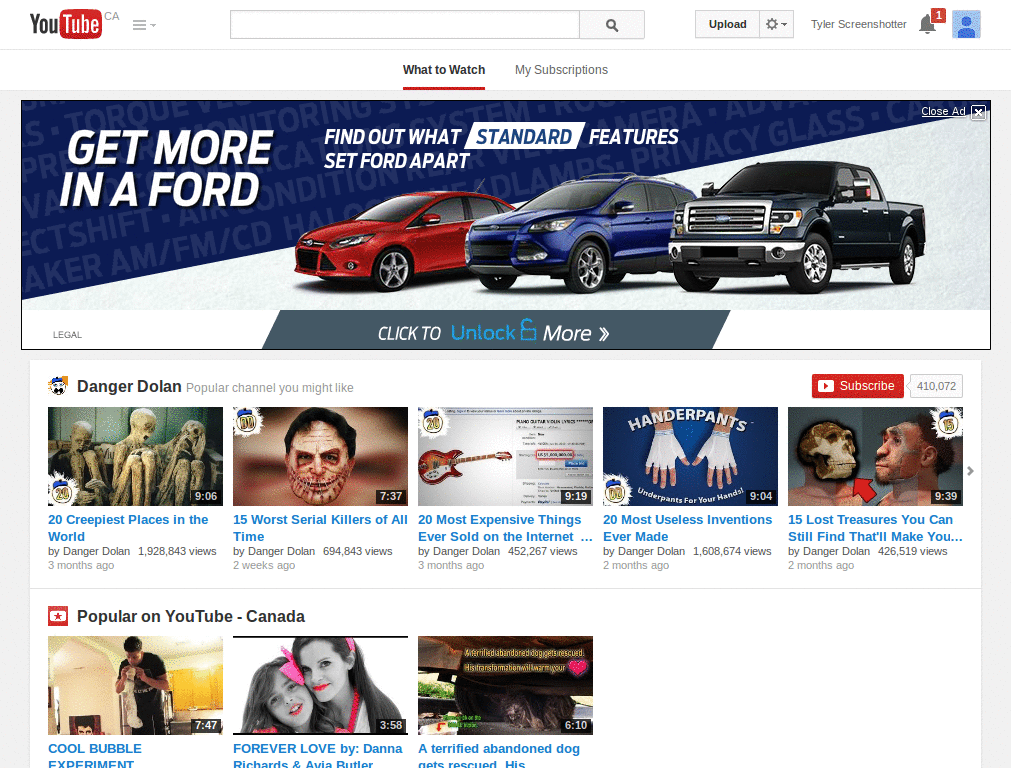Click the YouTube logo
This screenshot has height=768, width=1024.
[66, 24]
